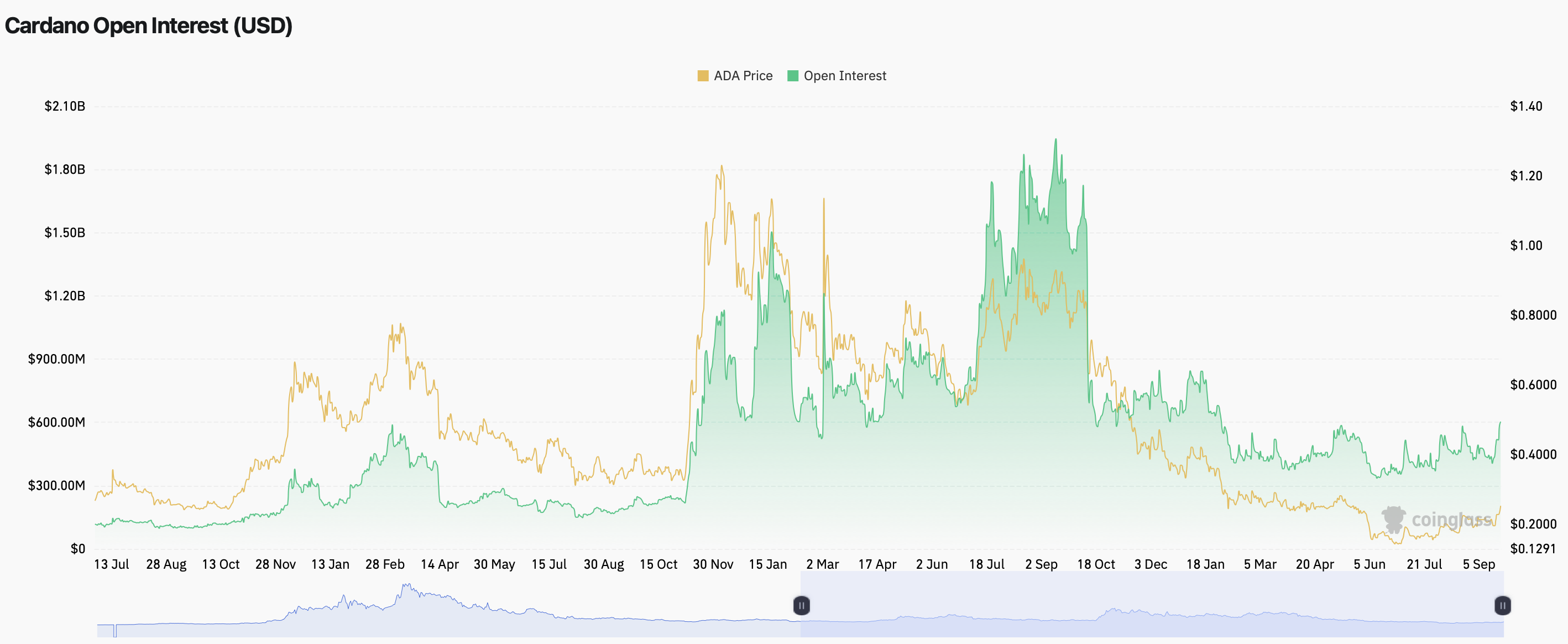Click the $1.80B left axis label
The width and height of the screenshot is (1568, 644).
pos(65,169)
